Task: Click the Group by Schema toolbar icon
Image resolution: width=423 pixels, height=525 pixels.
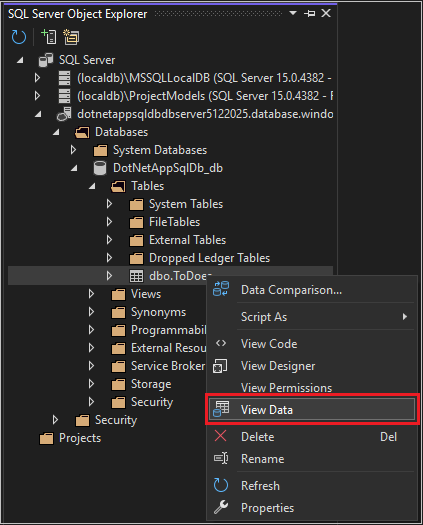Action: point(71,37)
